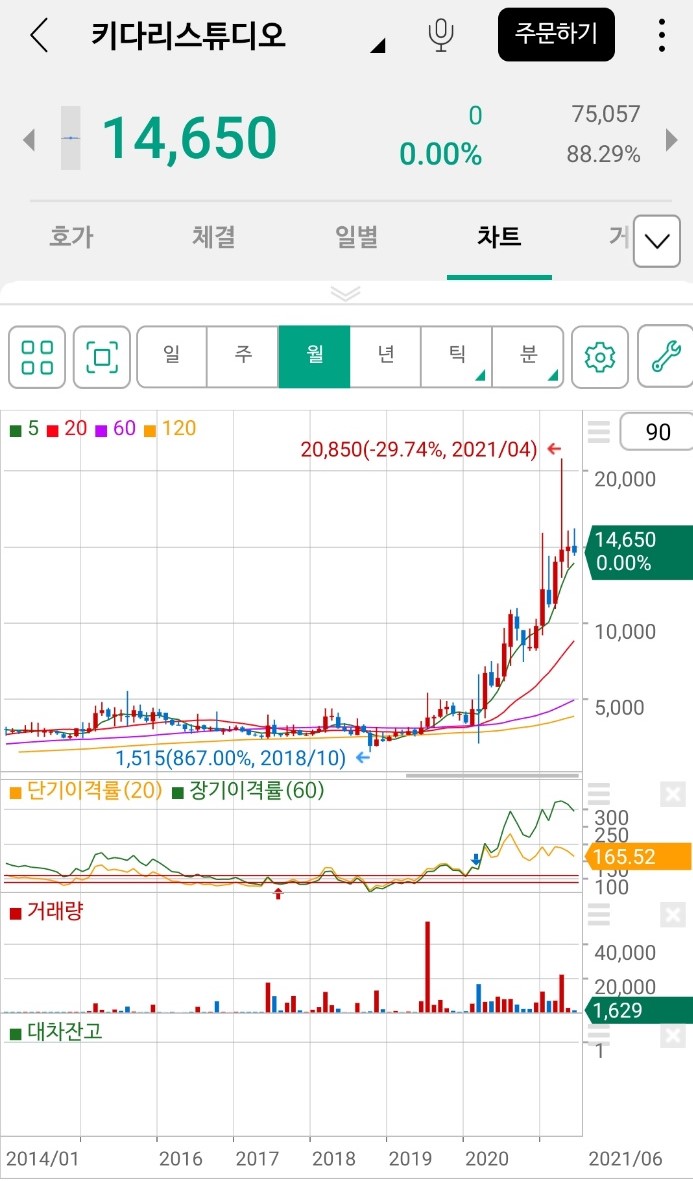Close the 거래량 volume panel

(673, 915)
